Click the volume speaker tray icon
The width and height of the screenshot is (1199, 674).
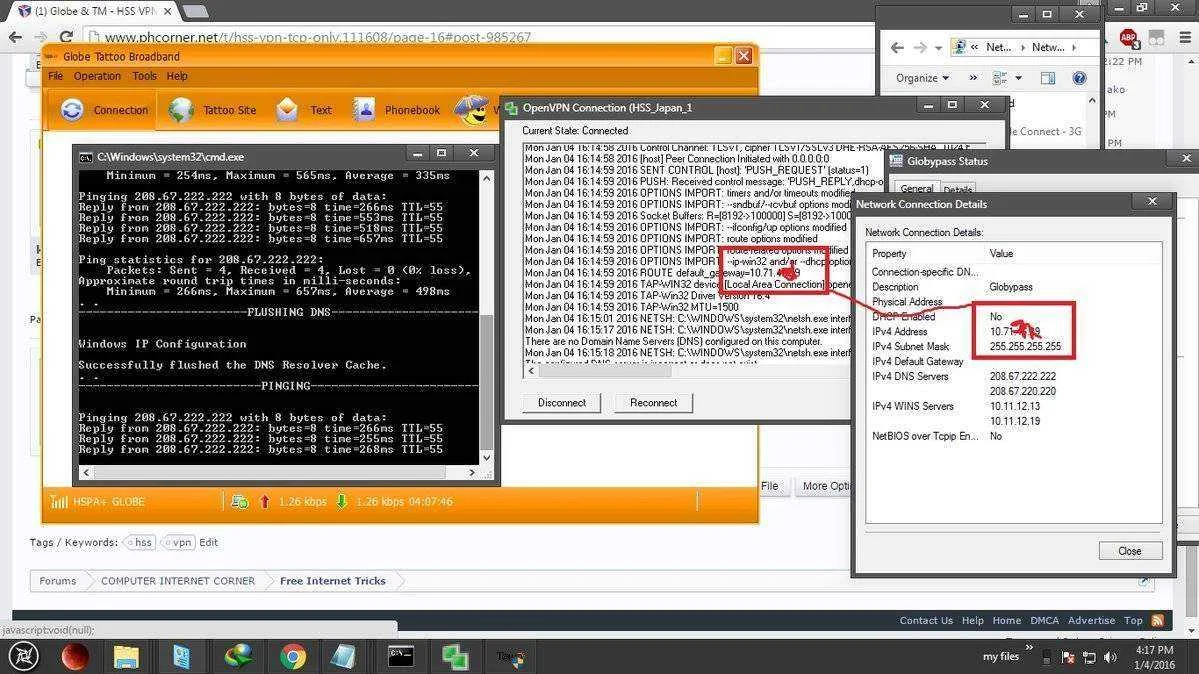coord(1110,657)
